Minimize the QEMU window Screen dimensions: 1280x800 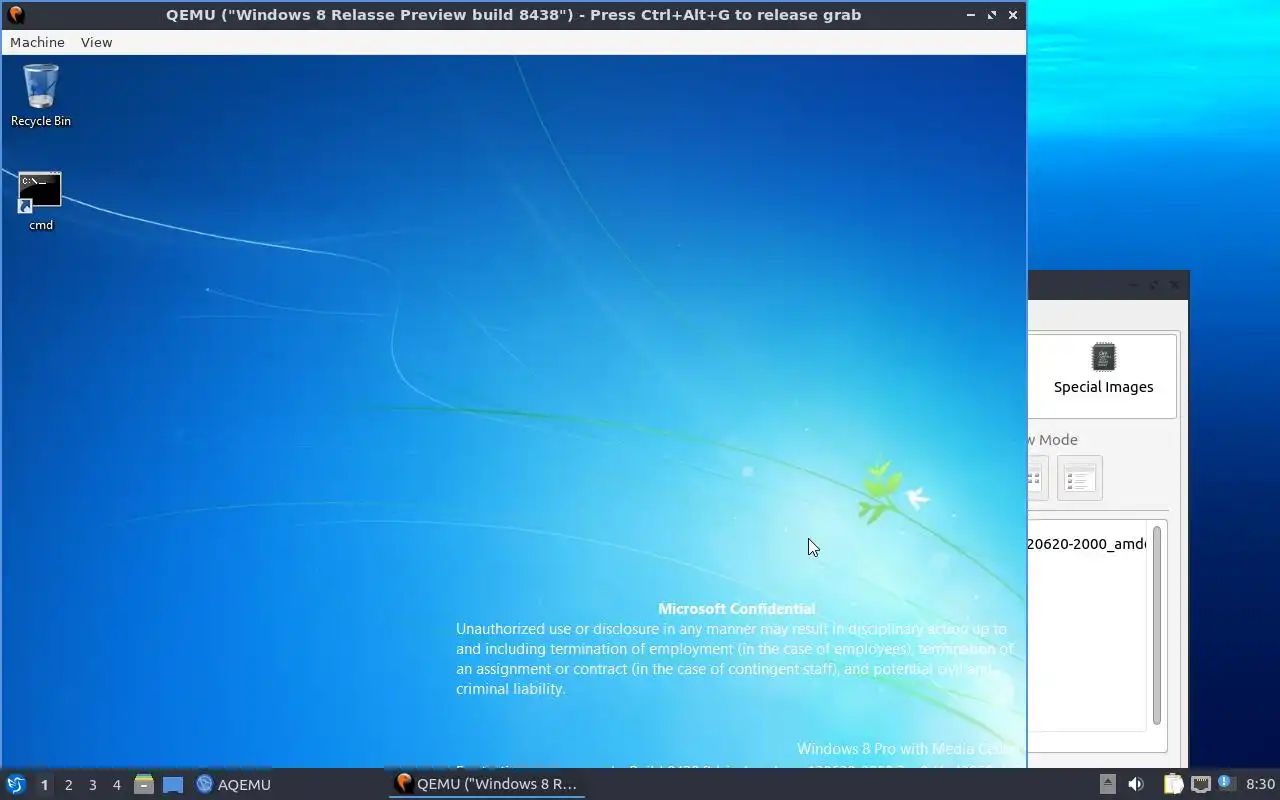(x=971, y=15)
